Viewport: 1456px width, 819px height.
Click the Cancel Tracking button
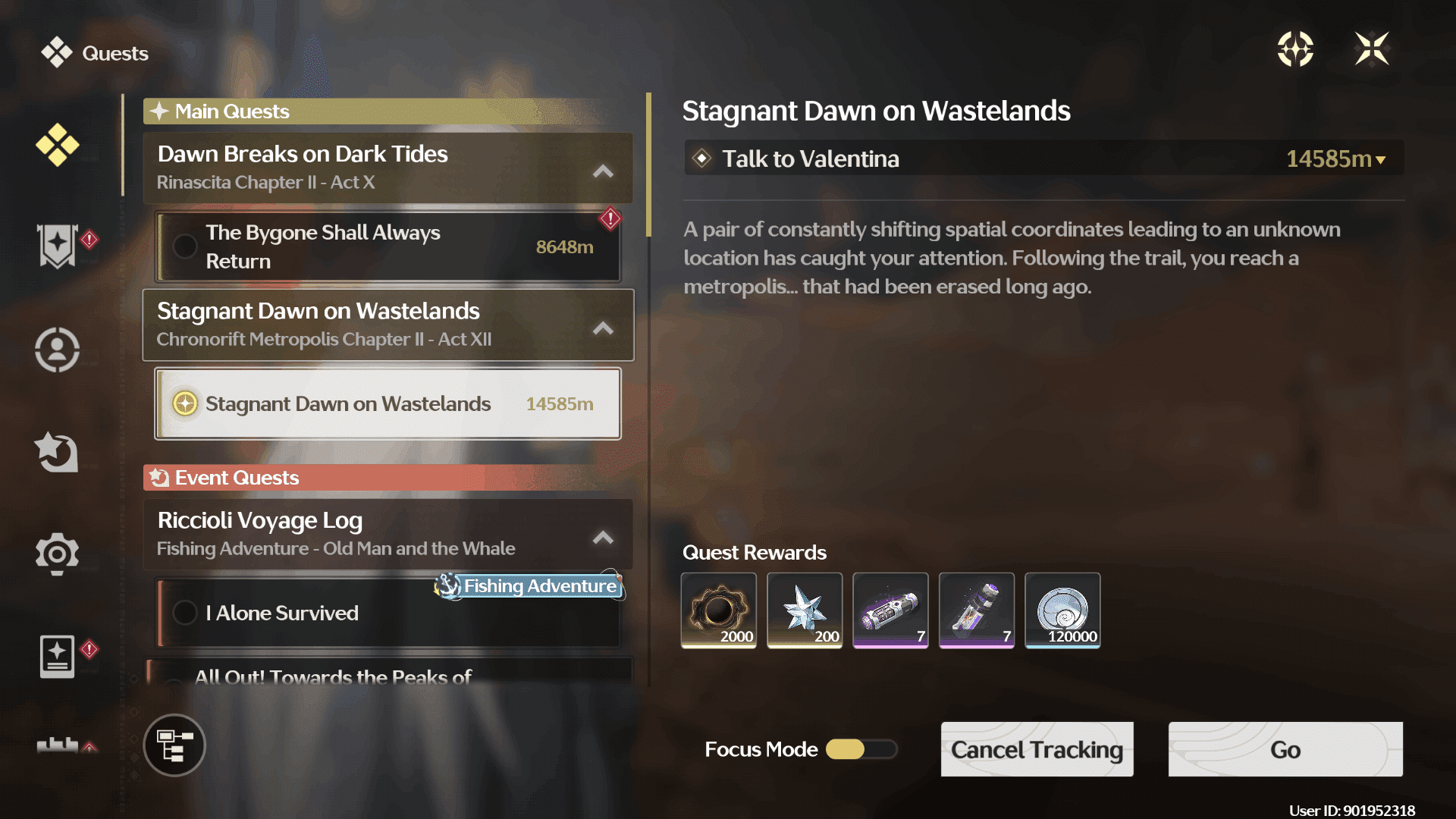pos(1037,749)
